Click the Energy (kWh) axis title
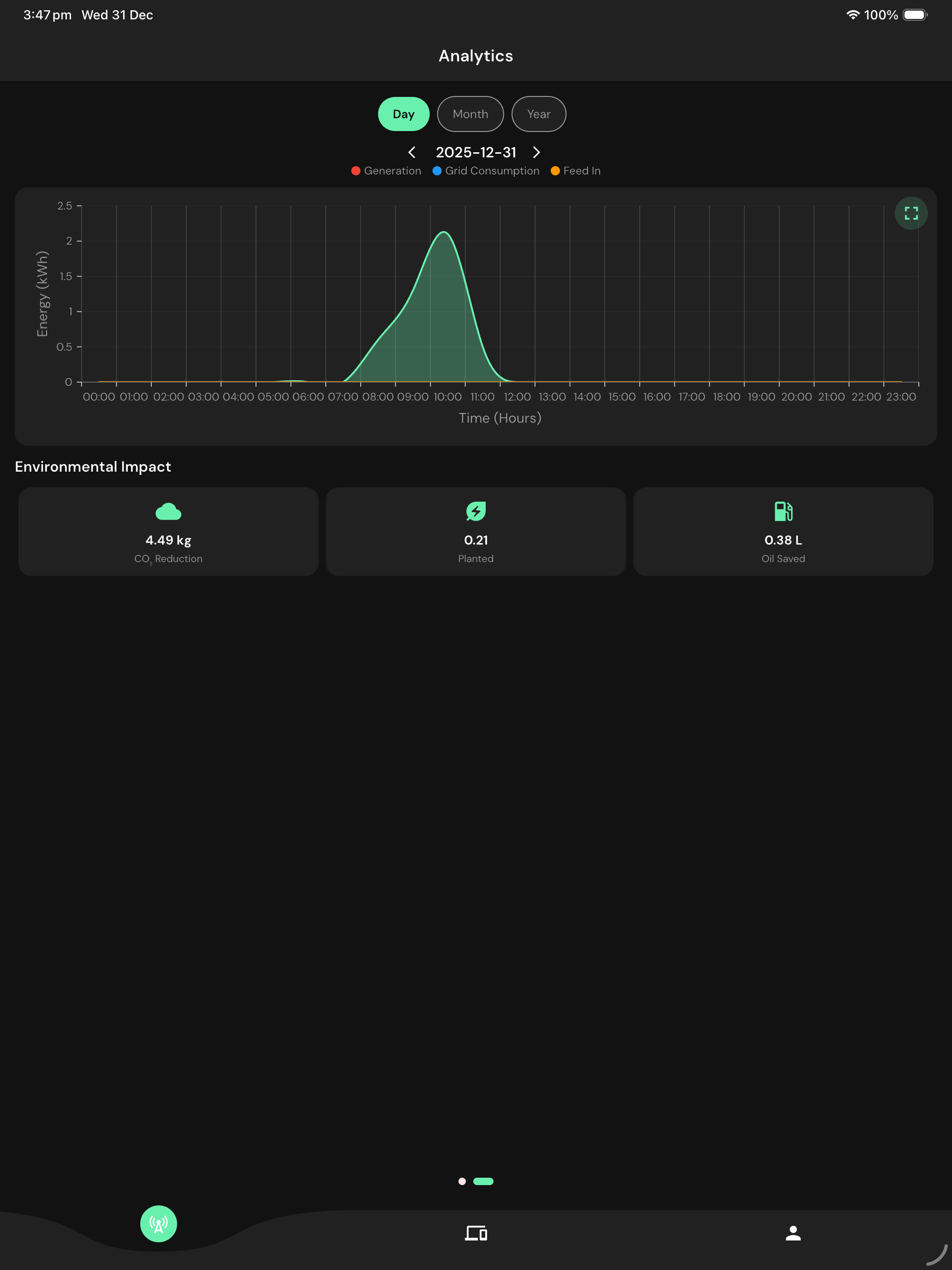The image size is (952, 1270). [x=42, y=294]
